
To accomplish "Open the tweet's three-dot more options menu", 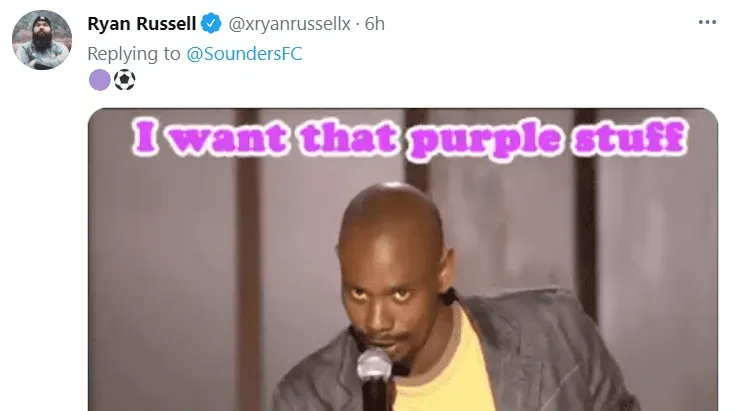I will [707, 22].
